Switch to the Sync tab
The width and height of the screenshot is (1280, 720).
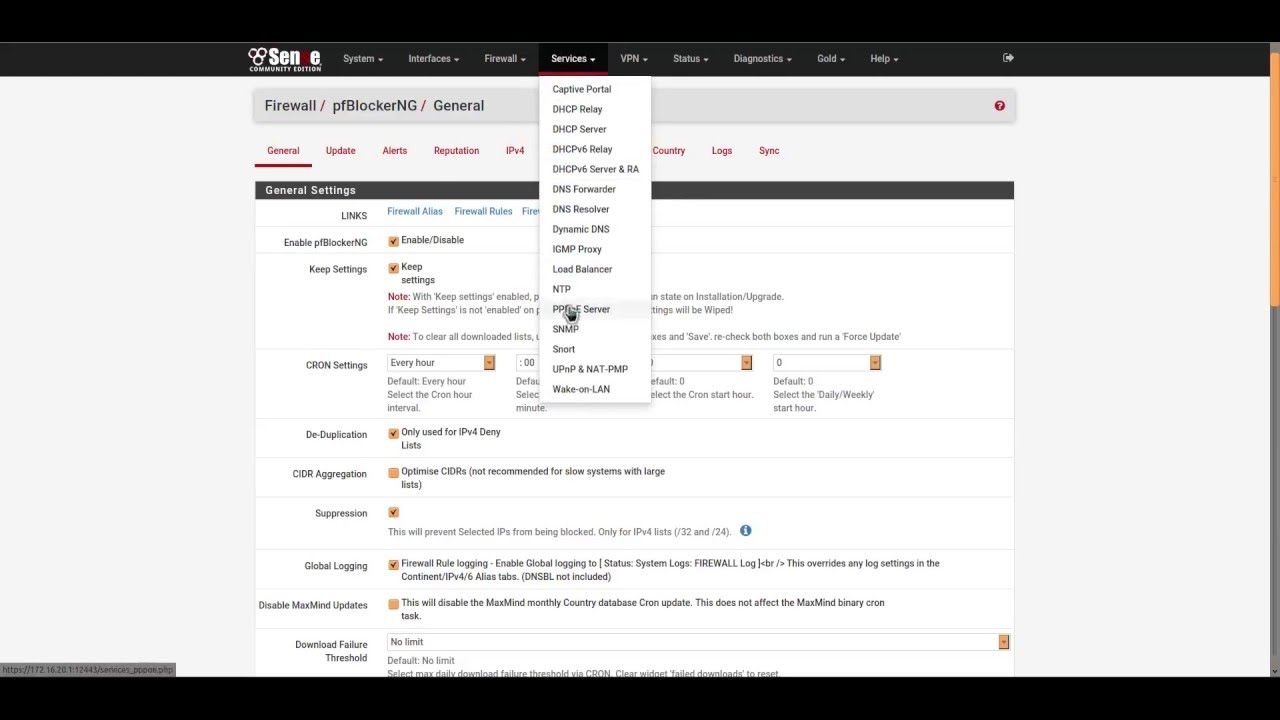point(769,151)
